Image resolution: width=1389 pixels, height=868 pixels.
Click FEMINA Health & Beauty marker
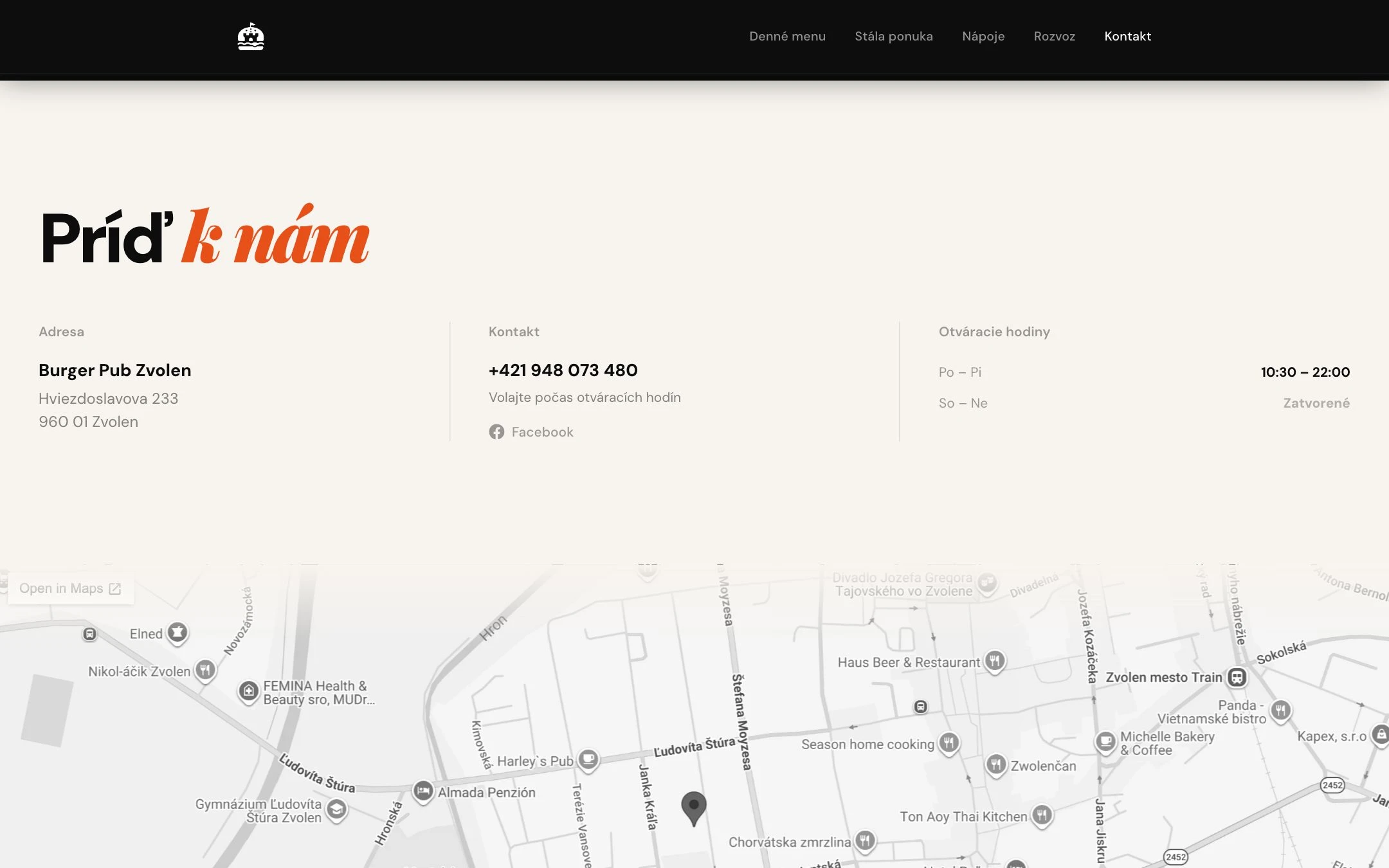(249, 692)
